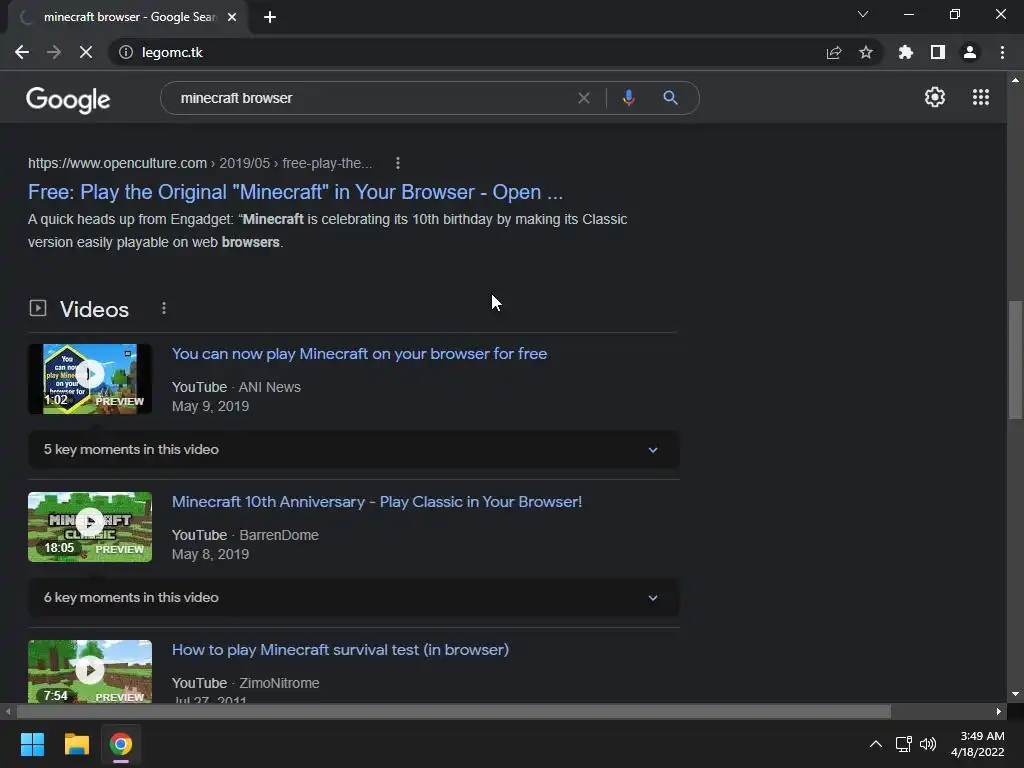
Task: Select the minecraft browser Google Search tab
Action: pyautogui.click(x=128, y=17)
